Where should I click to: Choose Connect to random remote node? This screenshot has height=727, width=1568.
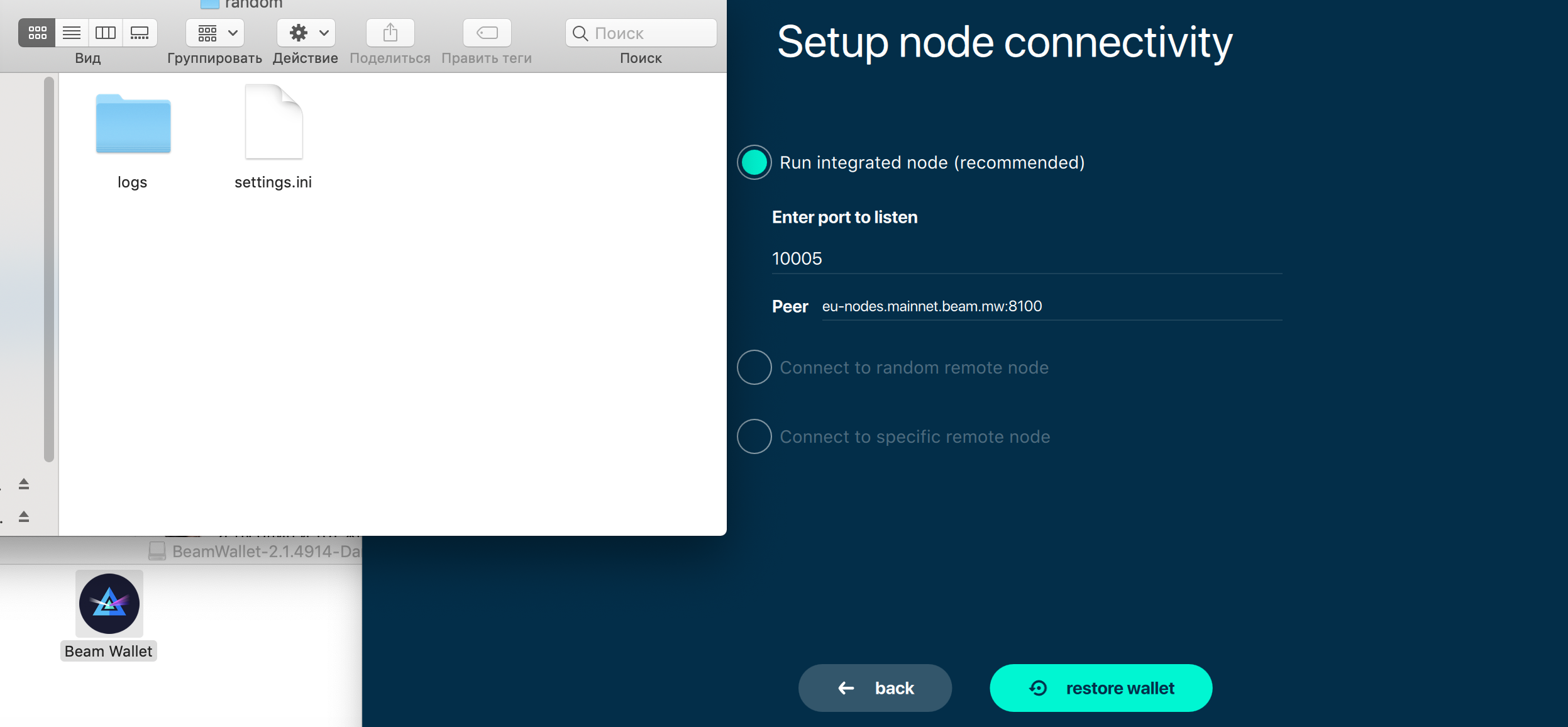pos(754,367)
